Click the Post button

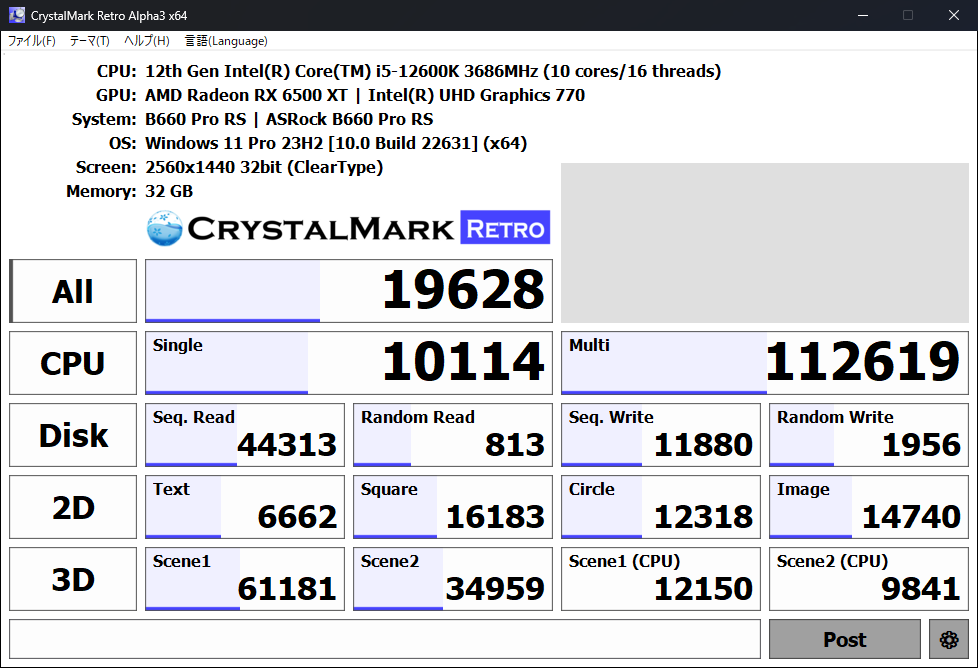point(845,639)
